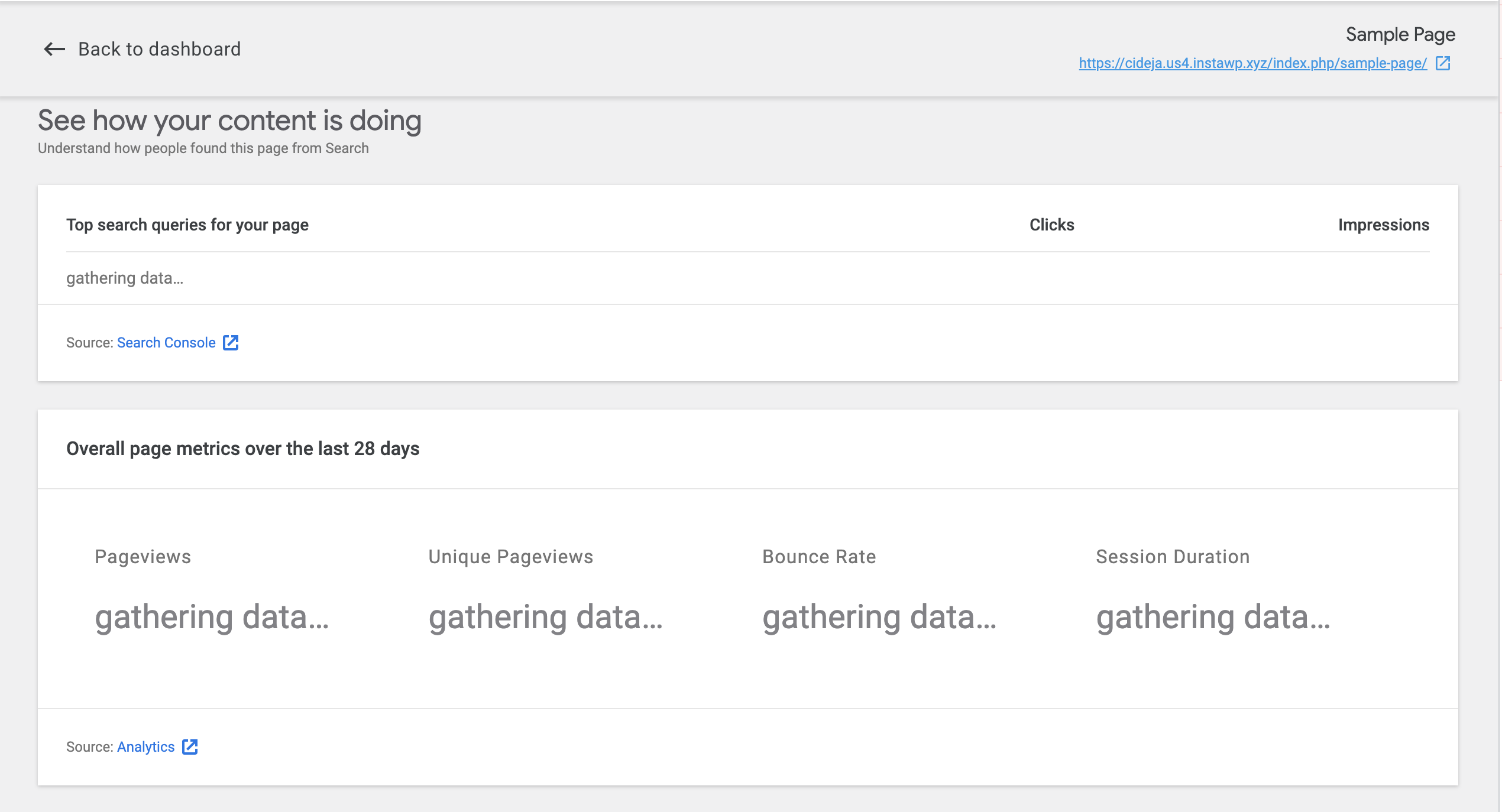The image size is (1502, 812).
Task: Click the back arrow icon
Action: 54,49
